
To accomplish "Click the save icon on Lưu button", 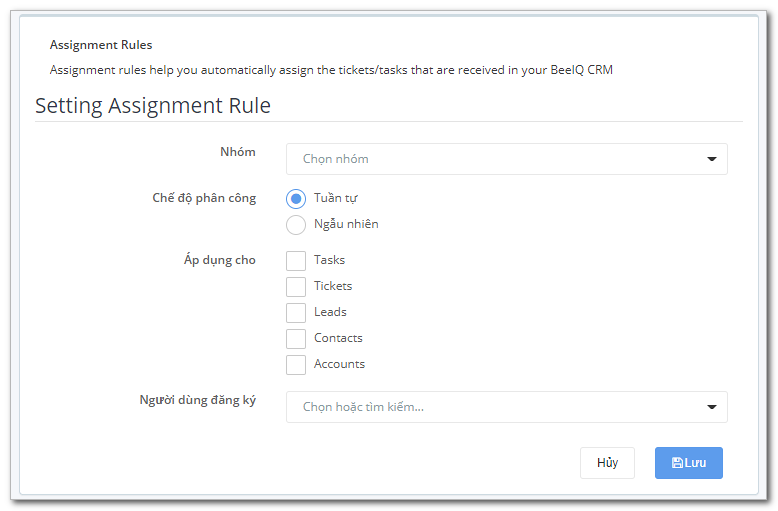I will 677,463.
